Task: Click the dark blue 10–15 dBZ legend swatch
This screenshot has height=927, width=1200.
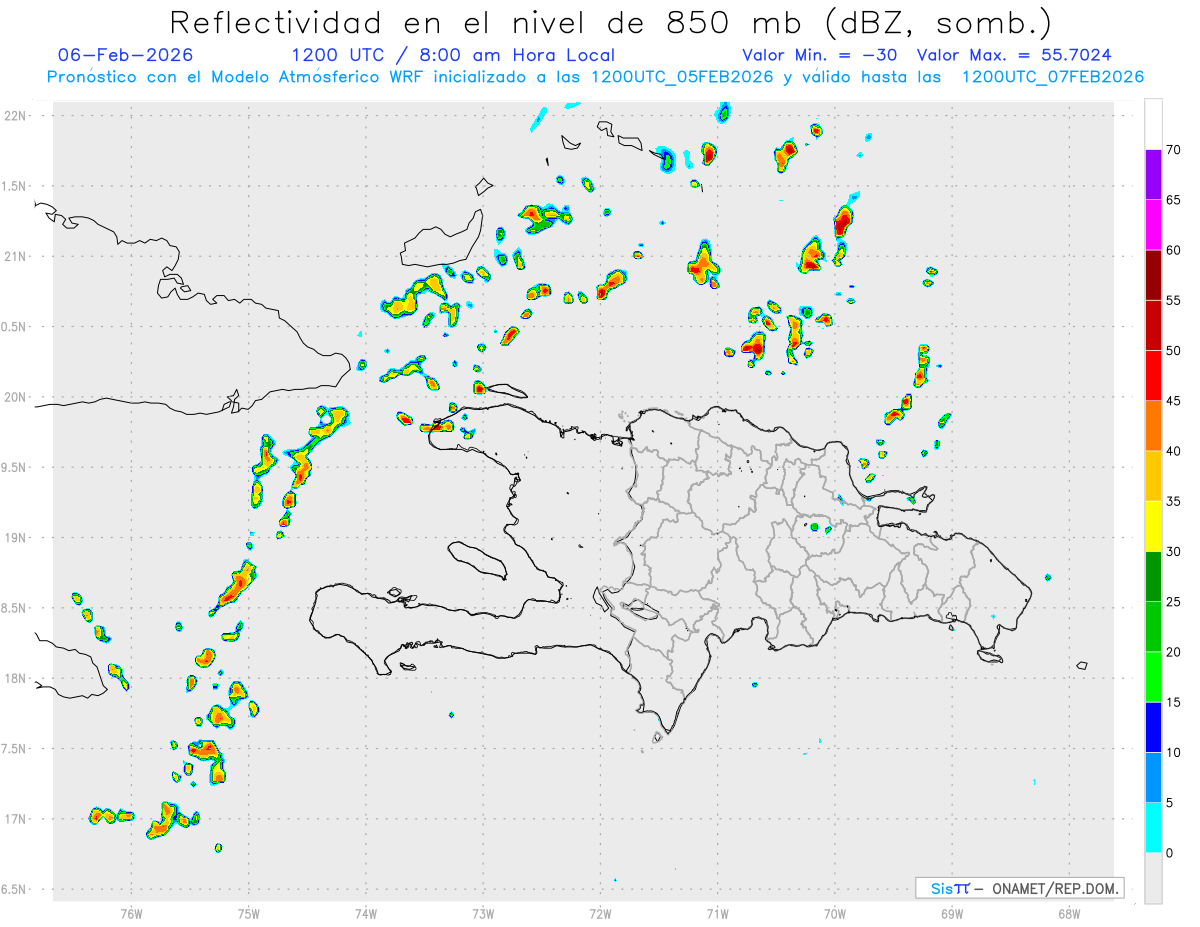Action: coord(1153,727)
